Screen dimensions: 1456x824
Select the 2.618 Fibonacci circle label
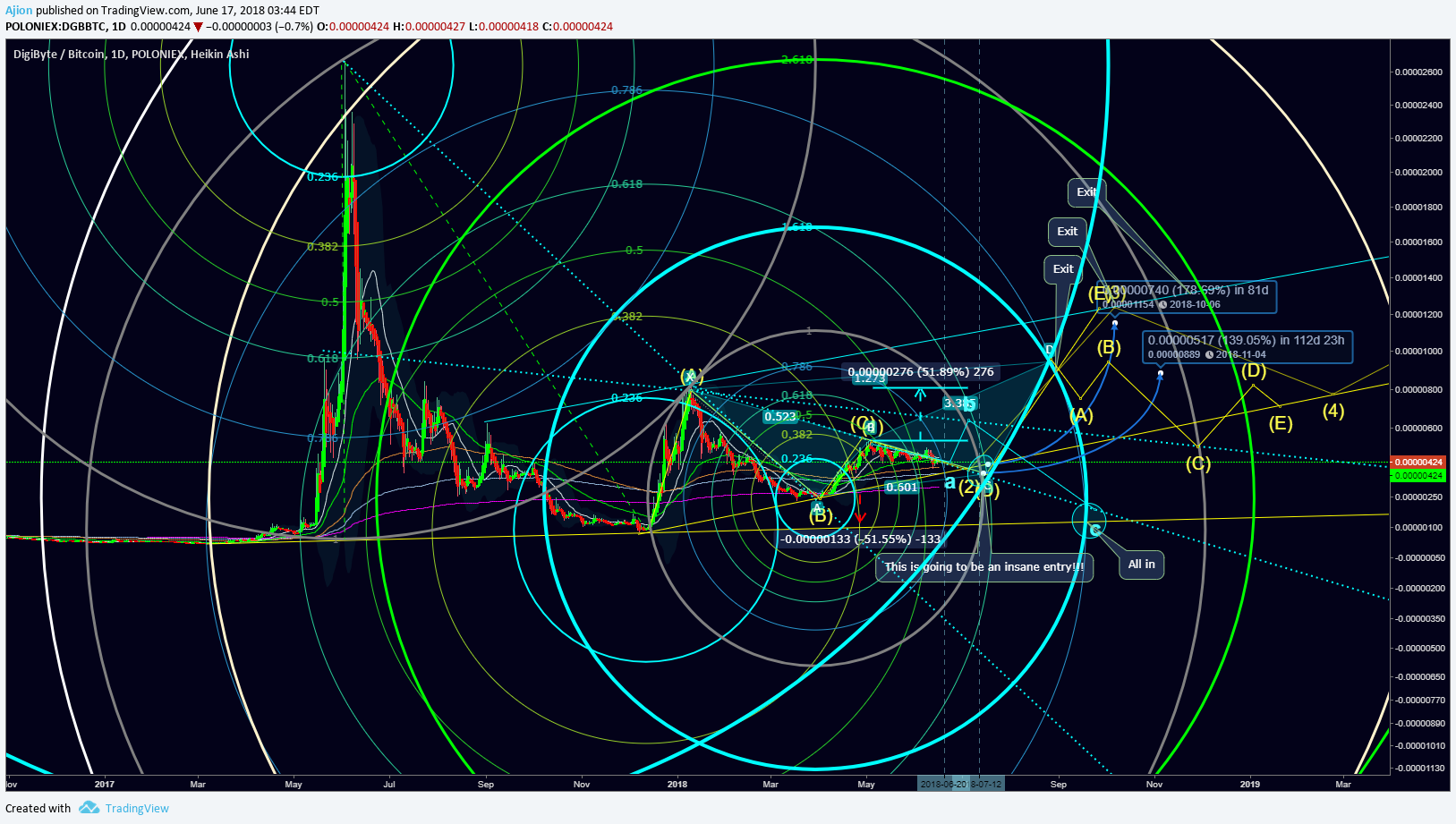797,60
